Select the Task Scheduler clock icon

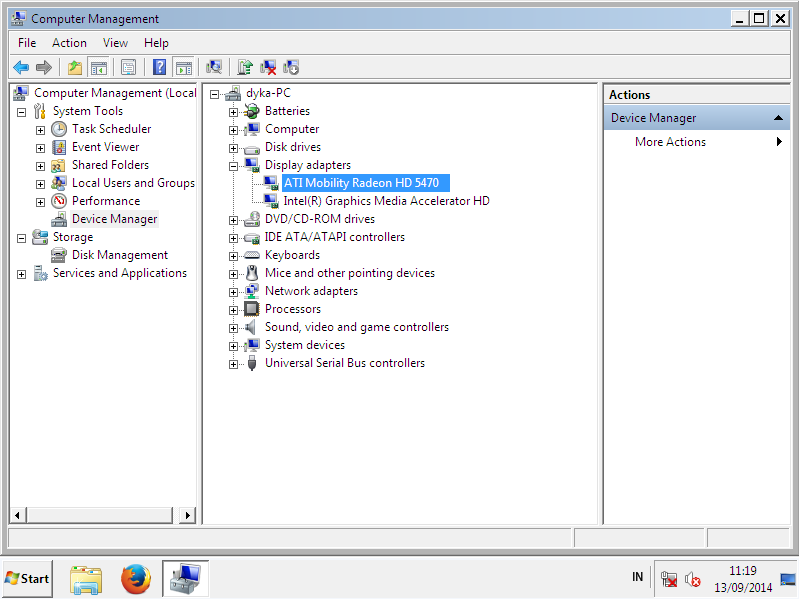point(59,129)
